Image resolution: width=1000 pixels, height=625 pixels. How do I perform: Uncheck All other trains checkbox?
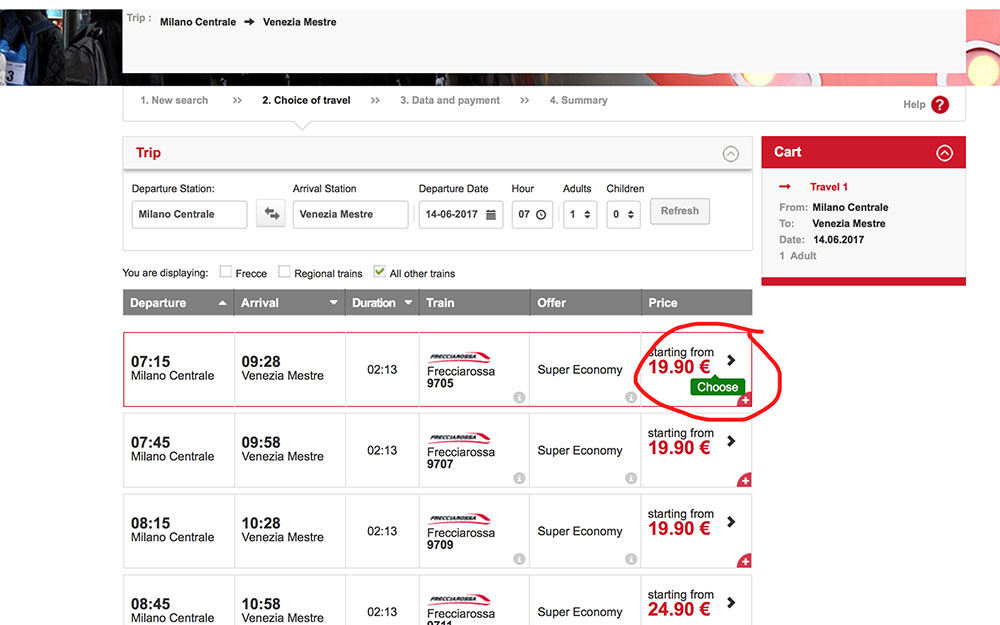(379, 271)
